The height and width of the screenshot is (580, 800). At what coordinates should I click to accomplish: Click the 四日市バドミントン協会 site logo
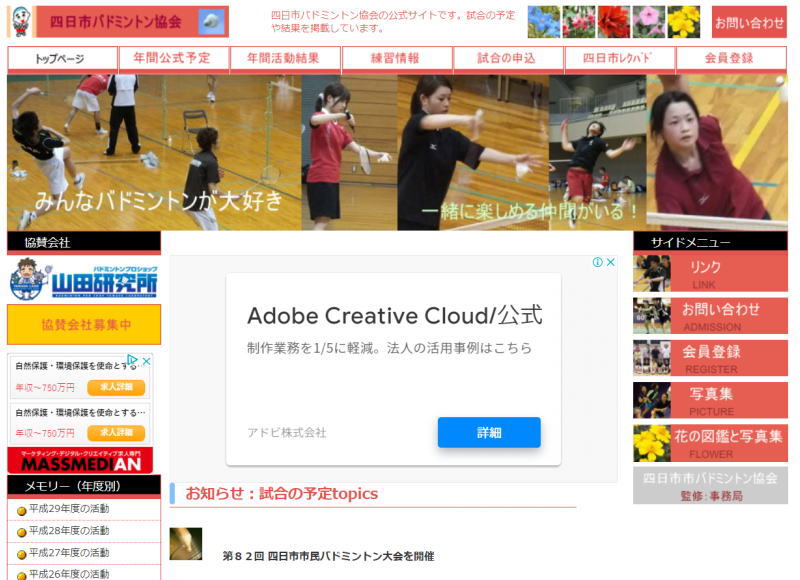(118, 22)
